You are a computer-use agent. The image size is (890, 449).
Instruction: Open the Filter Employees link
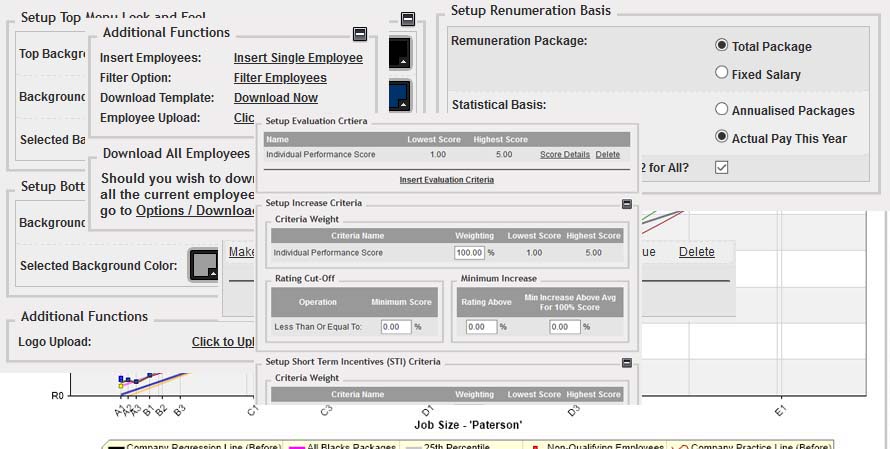(x=280, y=78)
